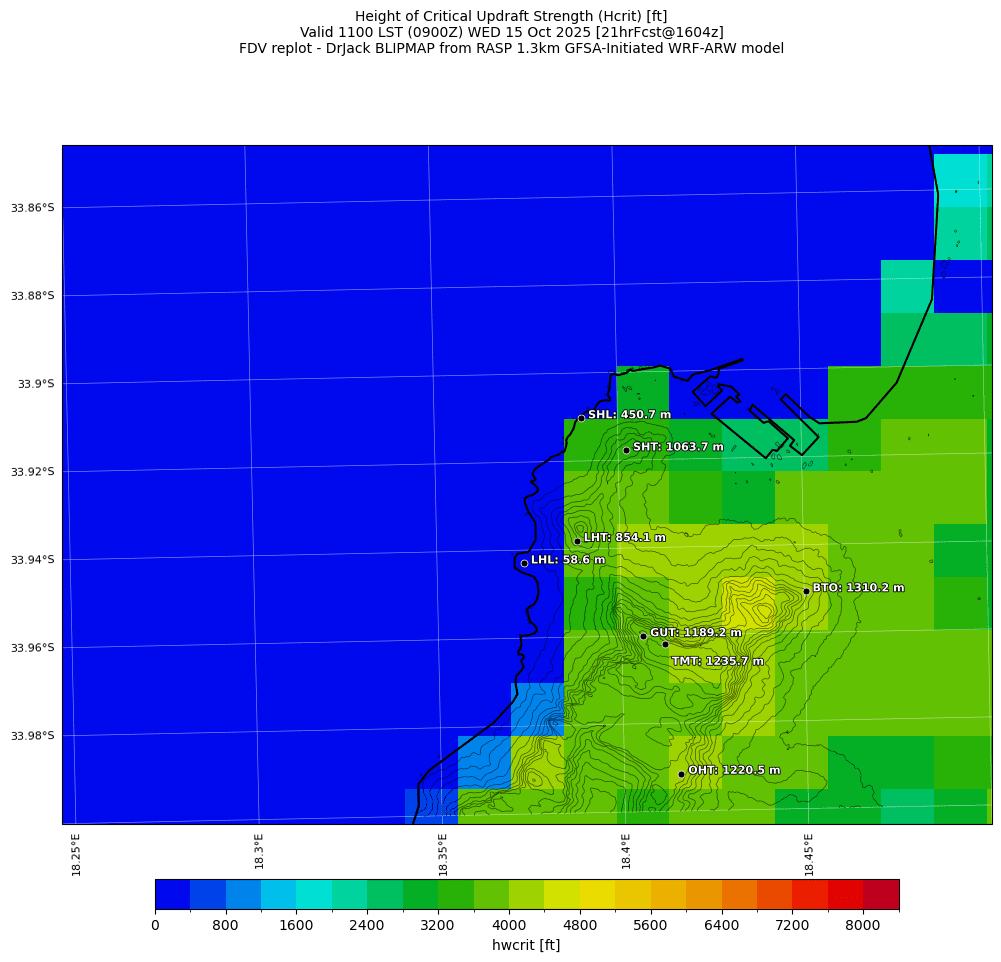Click the TMT station marker dot
1001x962 pixels.
pos(665,644)
